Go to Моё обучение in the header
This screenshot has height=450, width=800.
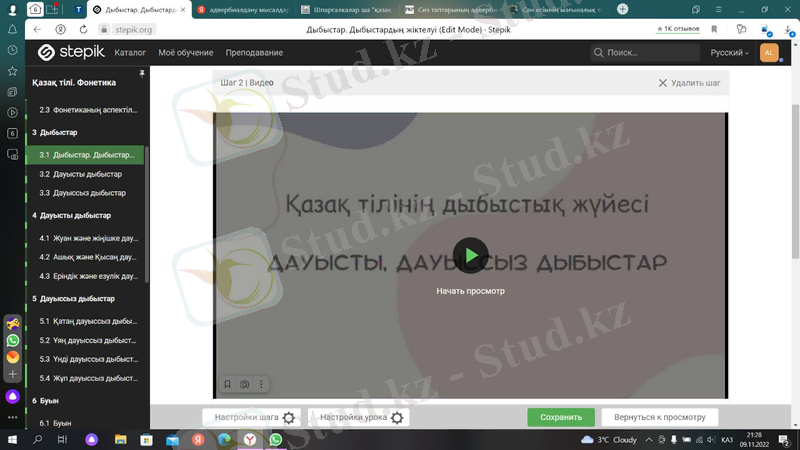point(185,52)
